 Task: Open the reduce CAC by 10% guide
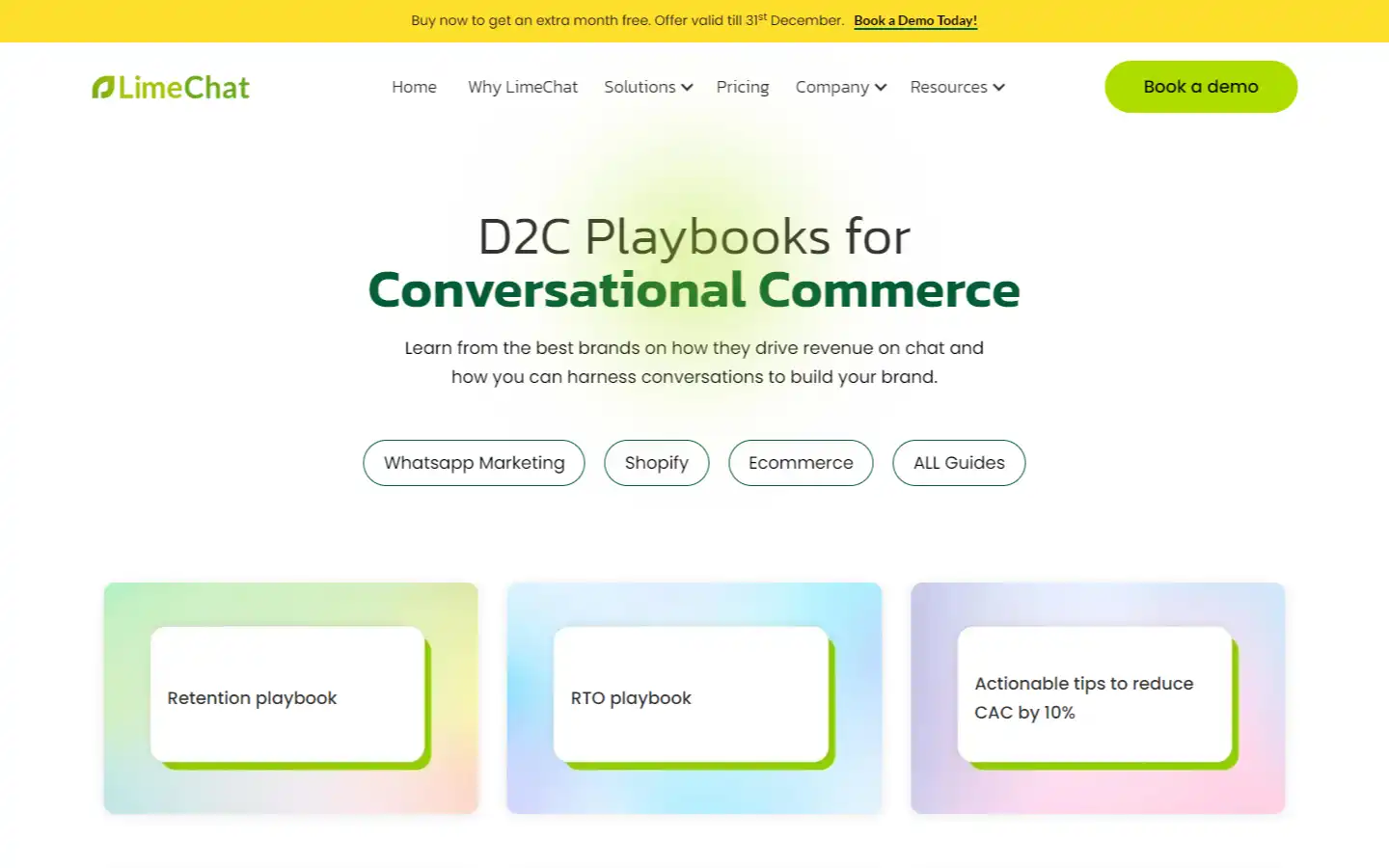[1093, 697]
